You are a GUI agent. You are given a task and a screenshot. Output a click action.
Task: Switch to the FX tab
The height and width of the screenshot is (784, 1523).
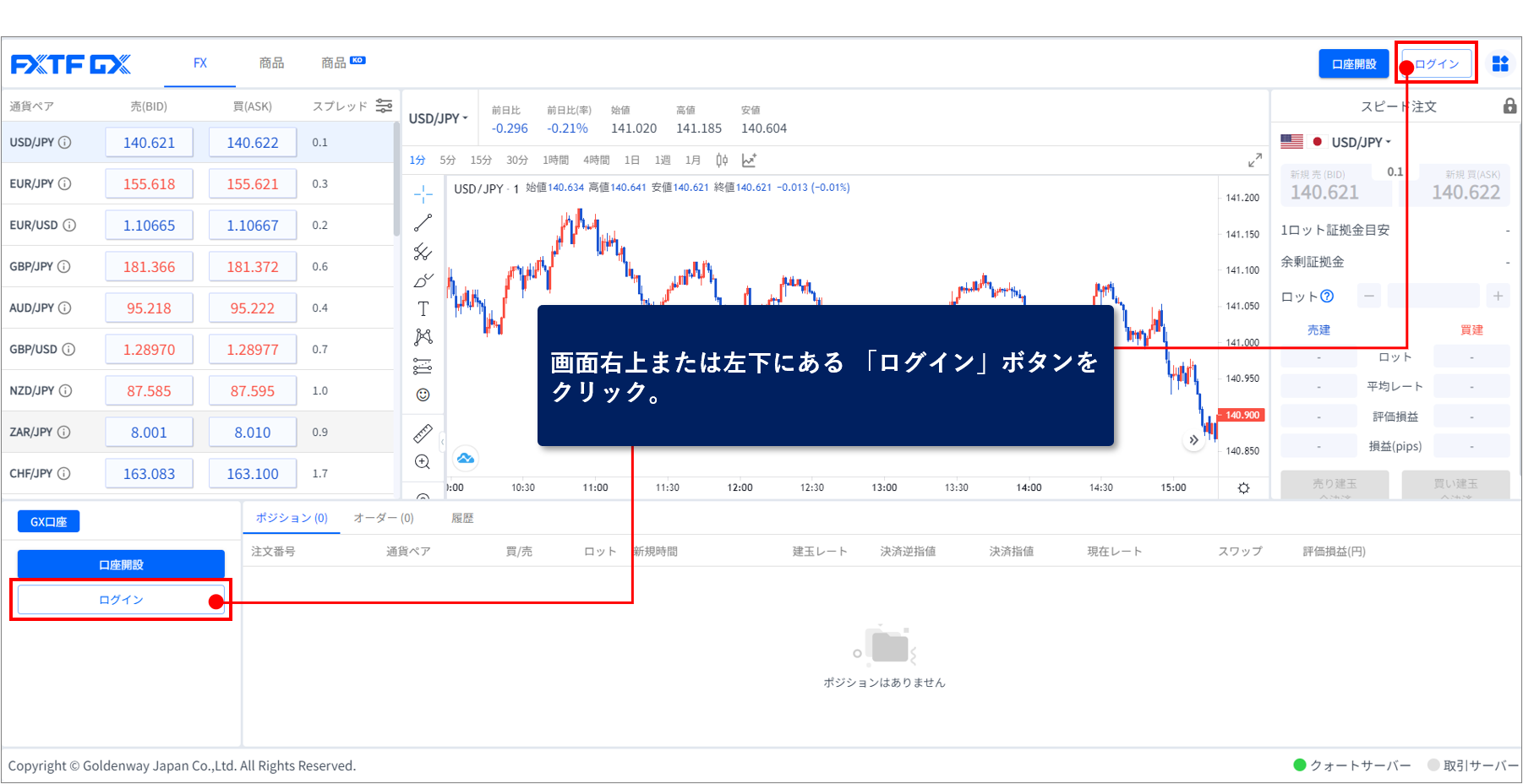[200, 63]
